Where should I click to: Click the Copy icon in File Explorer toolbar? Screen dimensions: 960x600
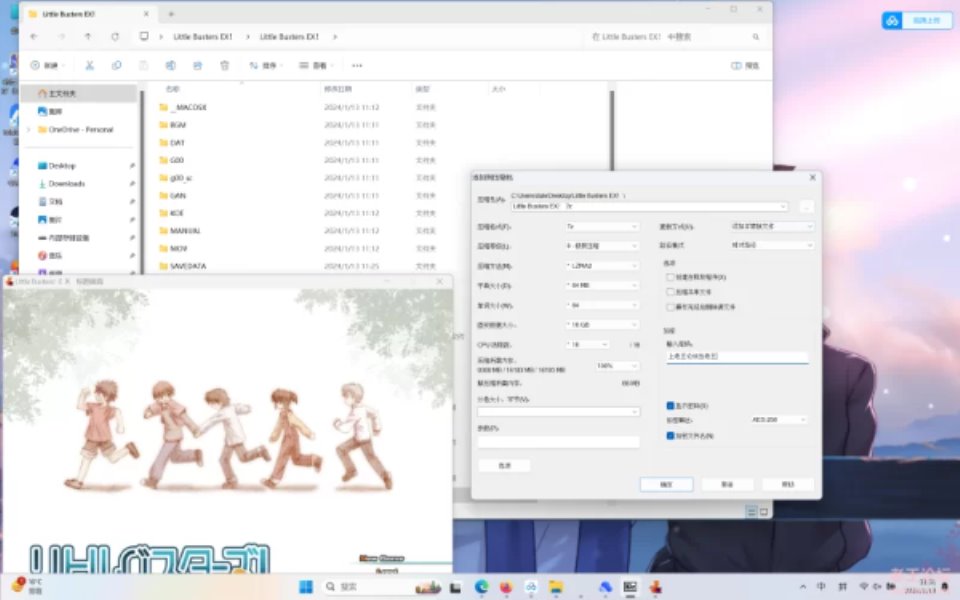(116, 66)
